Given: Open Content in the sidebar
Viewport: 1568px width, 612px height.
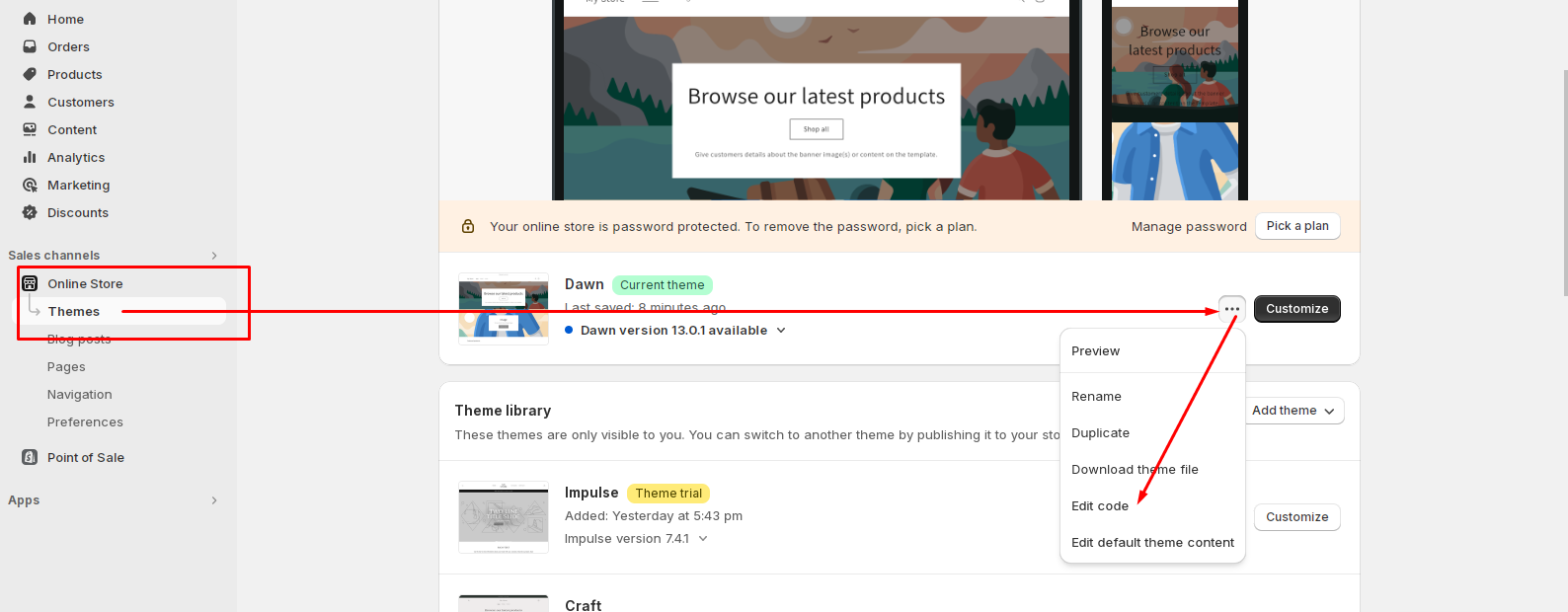Looking at the screenshot, I should [72, 129].
